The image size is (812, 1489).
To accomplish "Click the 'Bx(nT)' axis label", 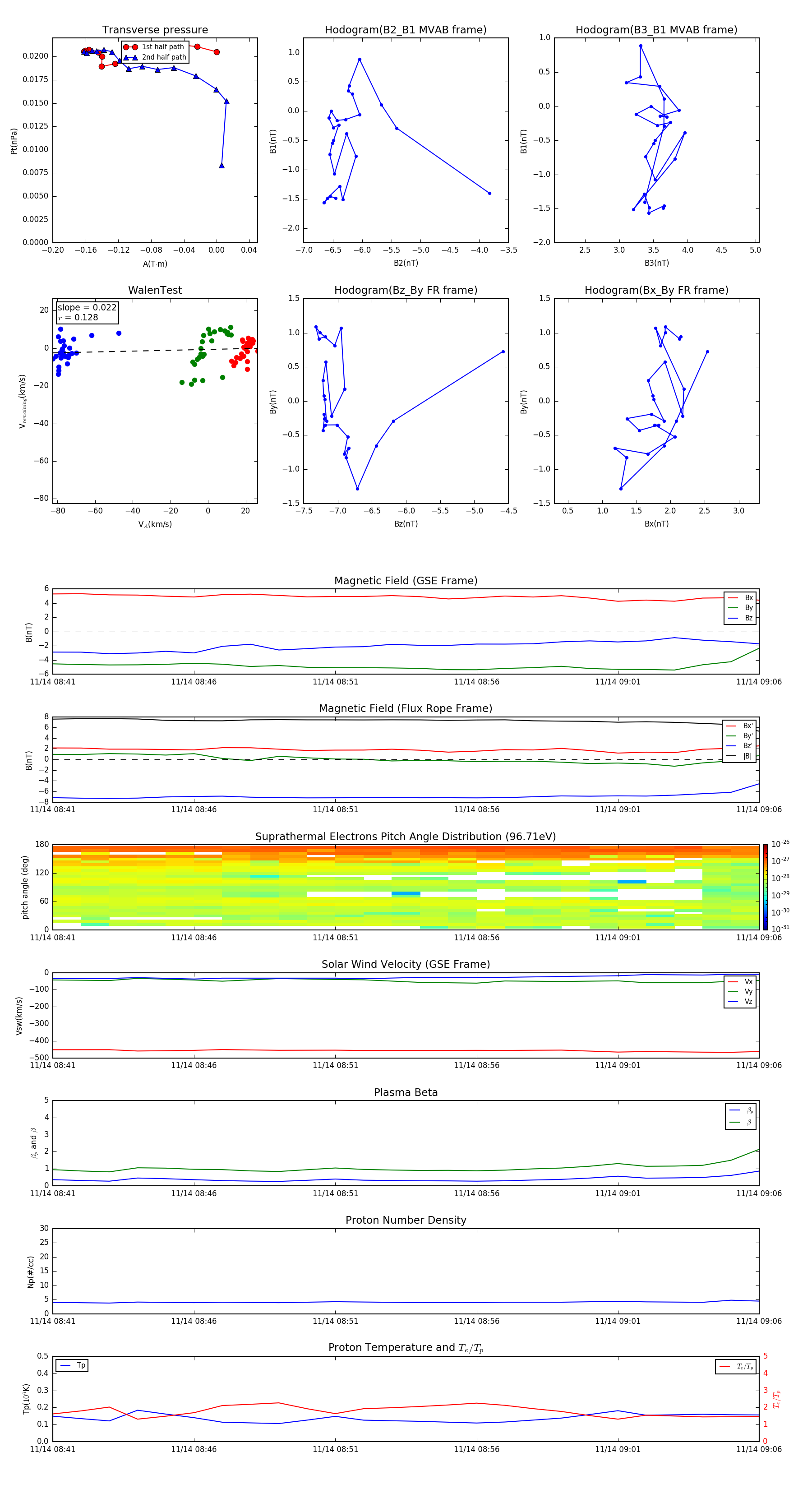I will click(656, 524).
